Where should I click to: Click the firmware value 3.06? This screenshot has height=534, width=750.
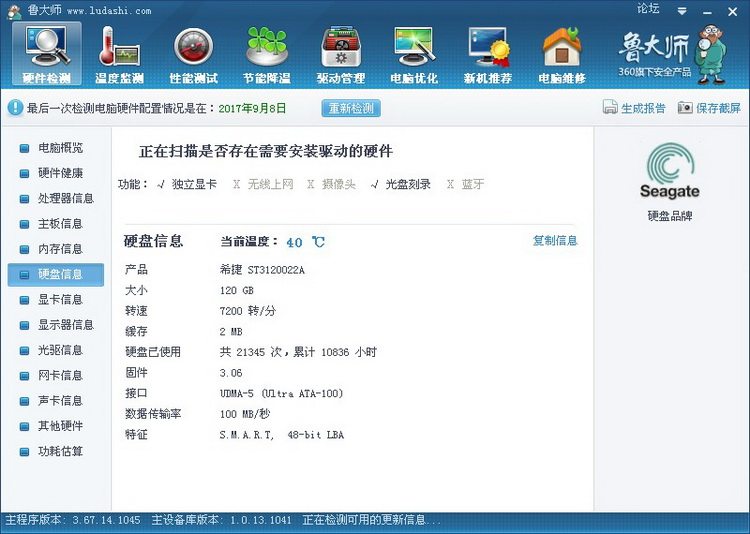231,373
